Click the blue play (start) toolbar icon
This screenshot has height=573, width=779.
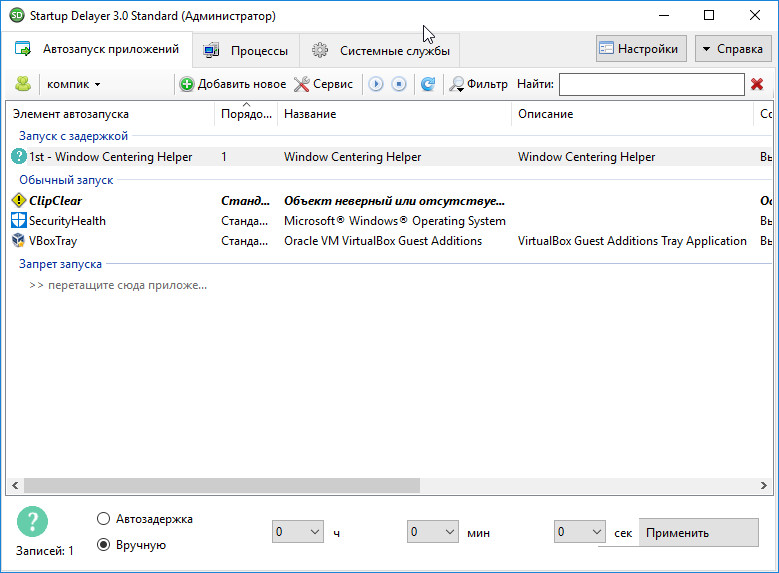(x=376, y=84)
